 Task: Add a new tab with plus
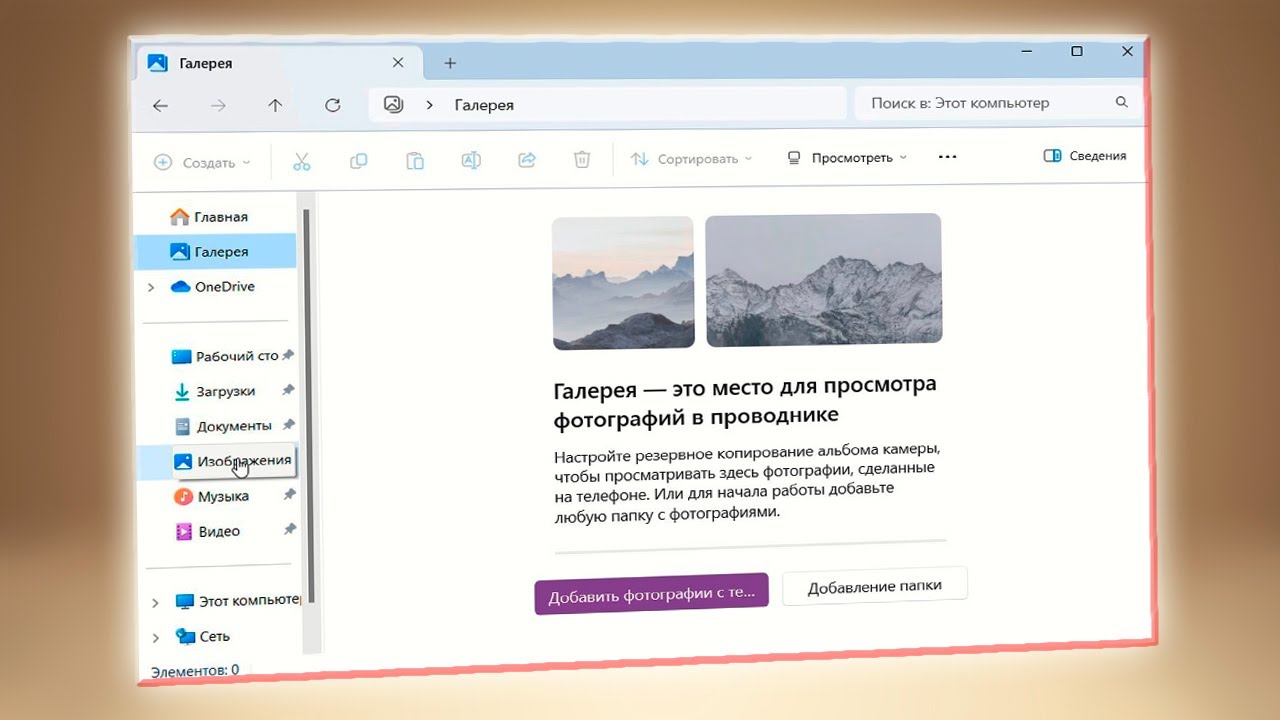tap(450, 63)
